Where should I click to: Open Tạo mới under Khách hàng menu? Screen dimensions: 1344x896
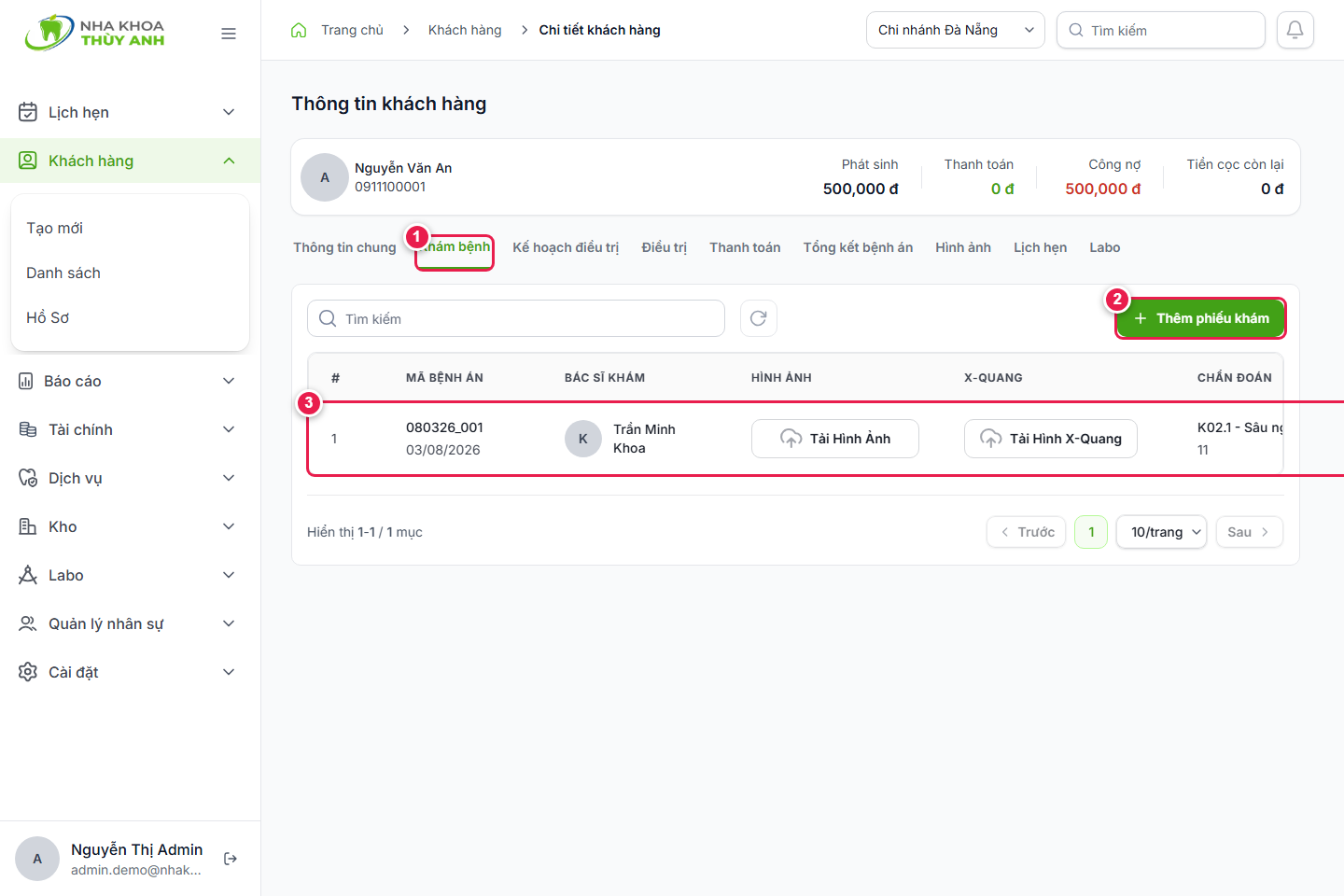(54, 228)
